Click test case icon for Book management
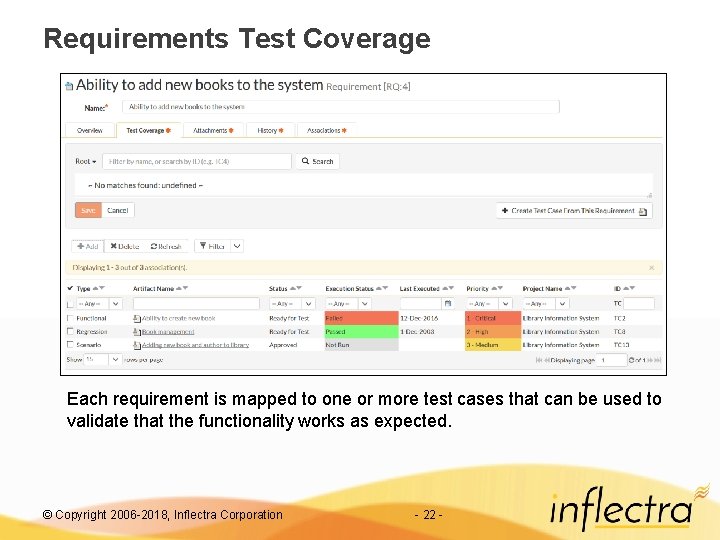This screenshot has width=720, height=540. click(136, 332)
